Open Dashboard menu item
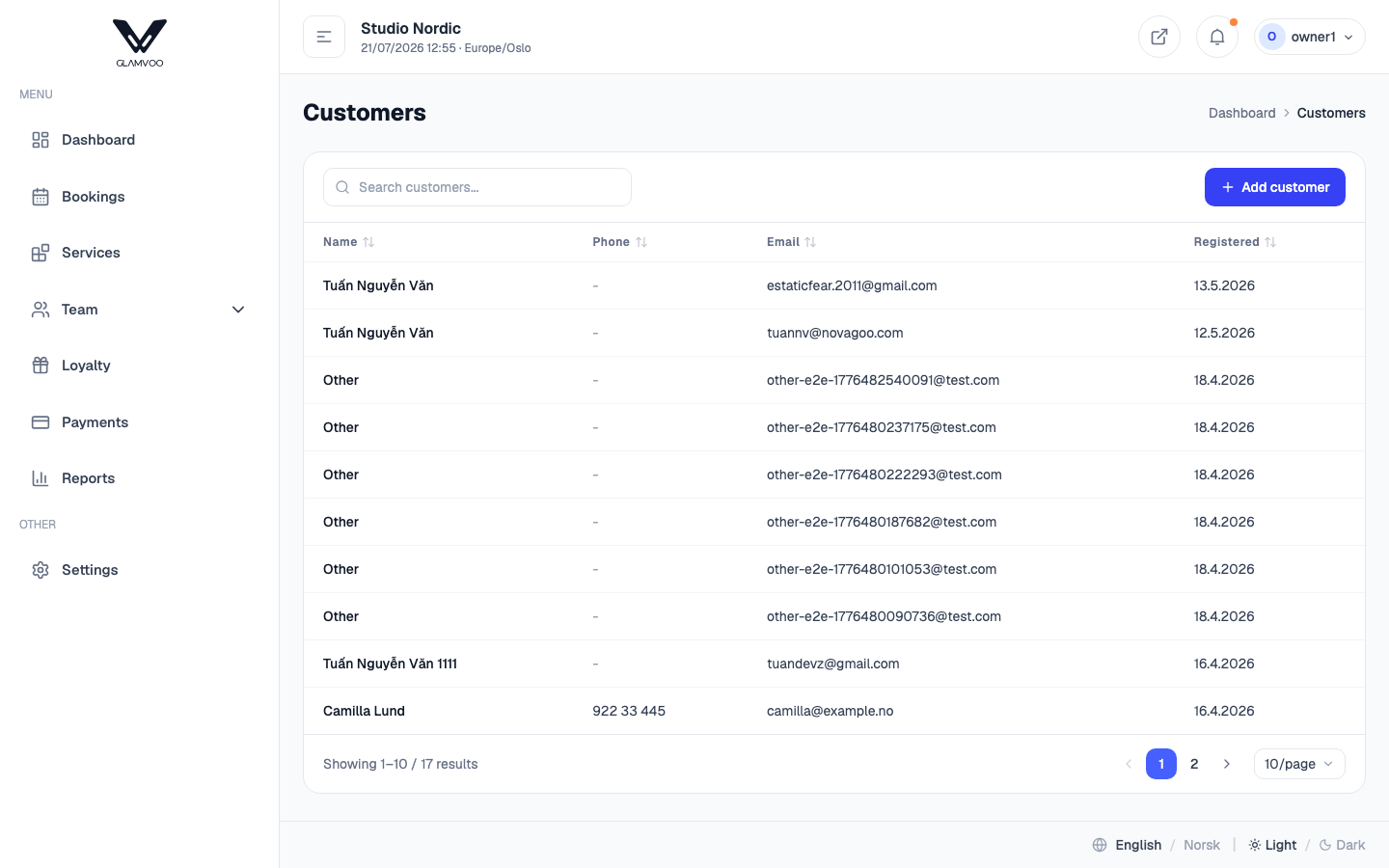Image resolution: width=1389 pixels, height=868 pixels. [x=140, y=140]
